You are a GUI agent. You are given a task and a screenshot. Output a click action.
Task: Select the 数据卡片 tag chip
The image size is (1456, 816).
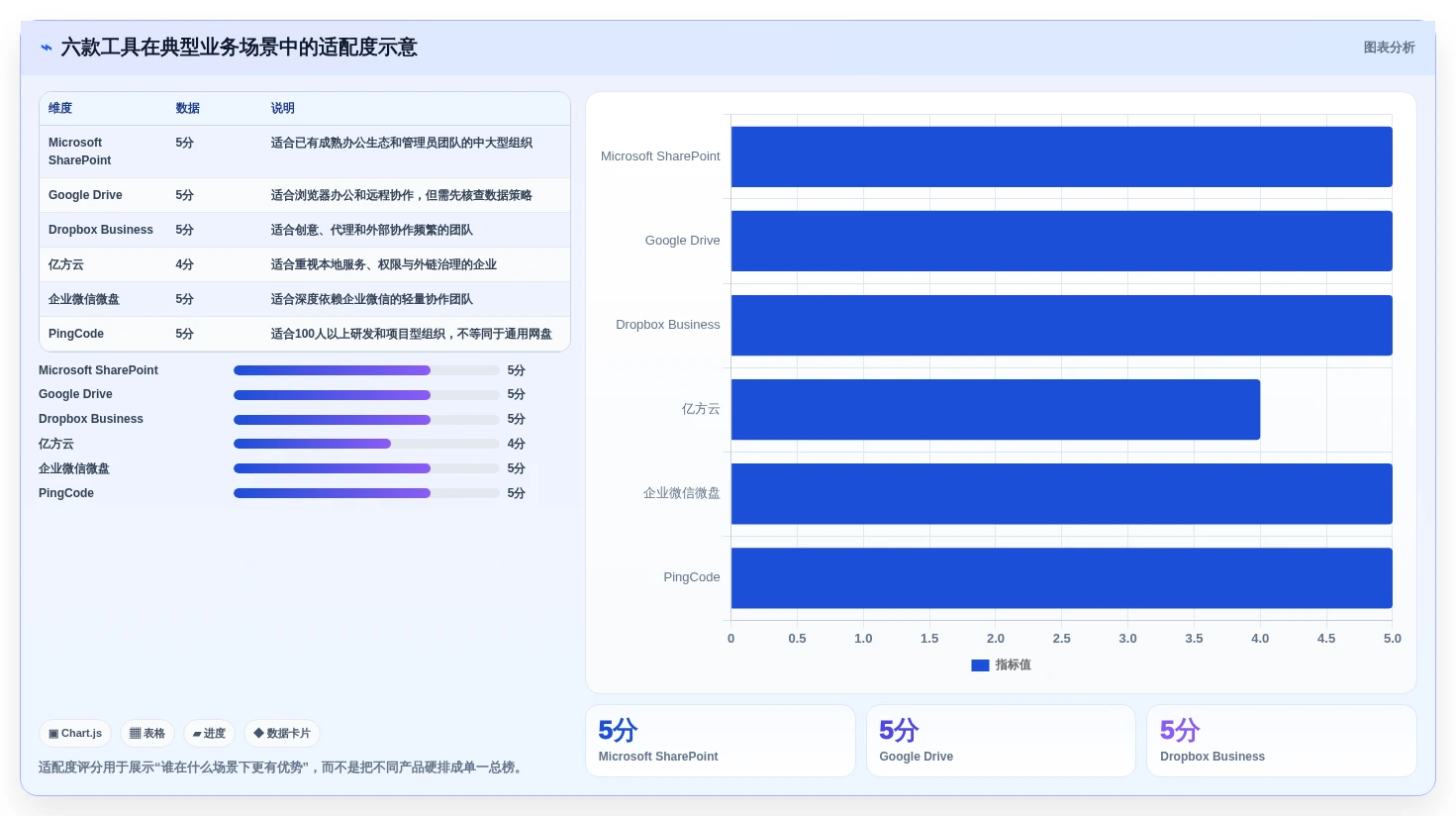pyautogui.click(x=282, y=734)
